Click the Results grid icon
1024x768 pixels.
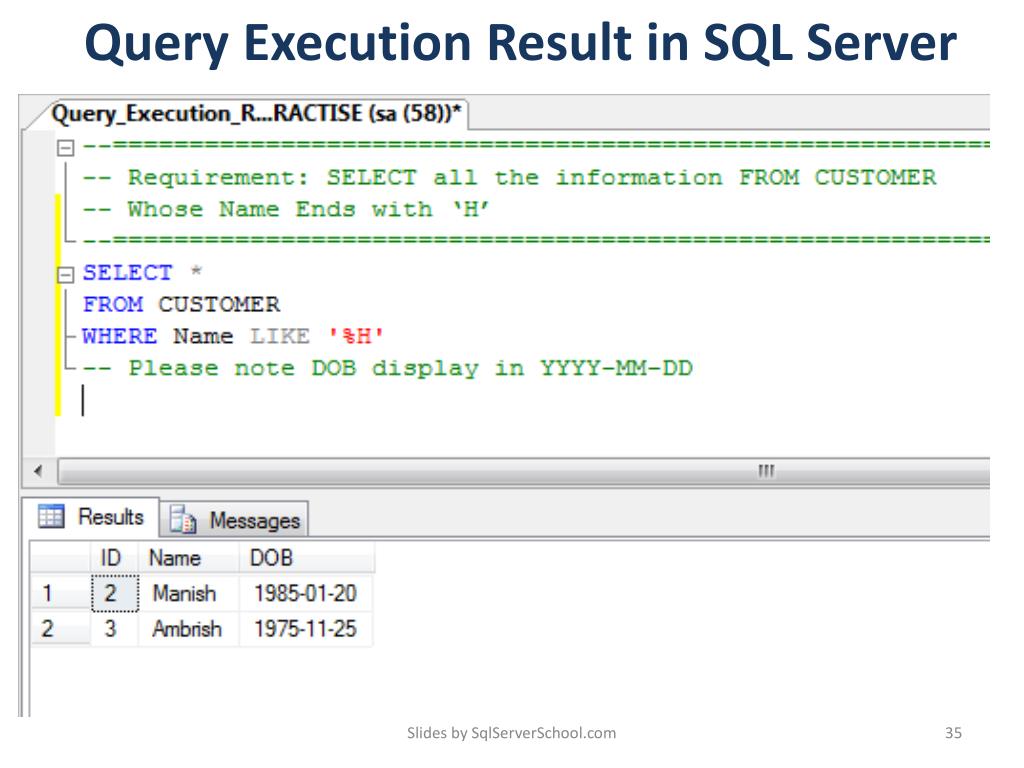tap(51, 517)
